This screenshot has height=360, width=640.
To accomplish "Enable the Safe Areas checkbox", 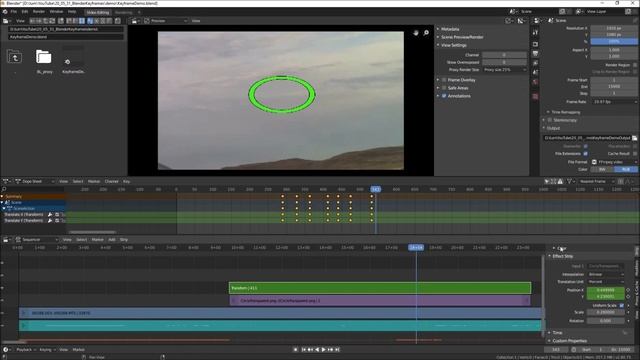I will click(444, 88).
